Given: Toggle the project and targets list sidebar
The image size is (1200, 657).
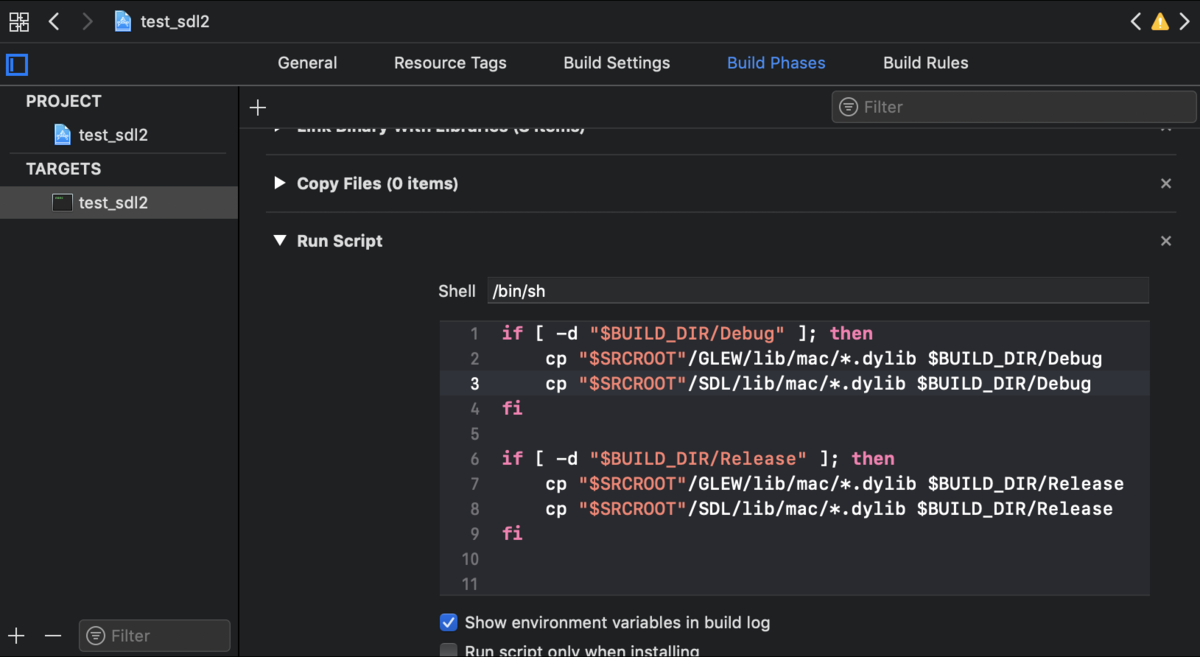Looking at the screenshot, I should coord(17,65).
